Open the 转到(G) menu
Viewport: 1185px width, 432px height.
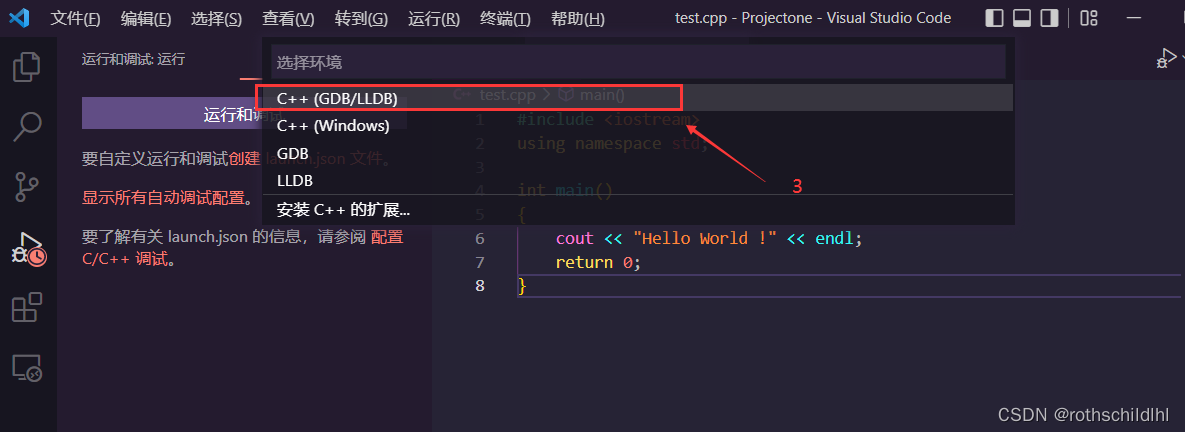pos(361,19)
